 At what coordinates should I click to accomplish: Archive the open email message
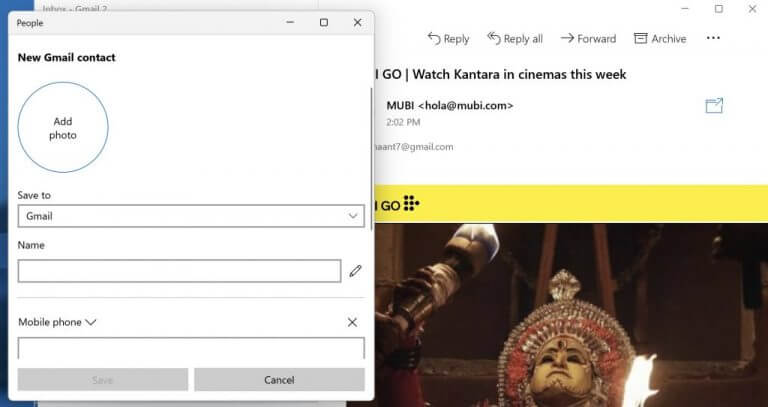pos(660,38)
